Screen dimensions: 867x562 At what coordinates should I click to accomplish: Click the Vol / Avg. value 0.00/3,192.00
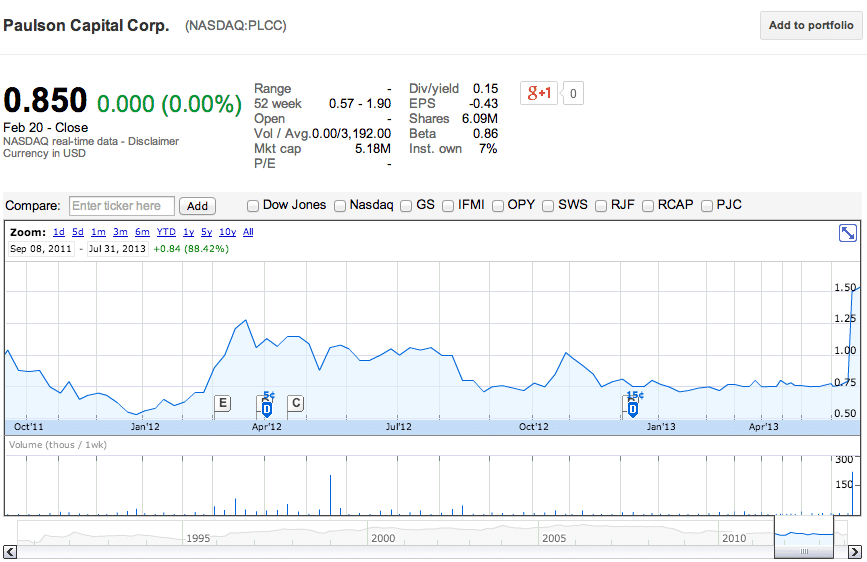(x=351, y=133)
